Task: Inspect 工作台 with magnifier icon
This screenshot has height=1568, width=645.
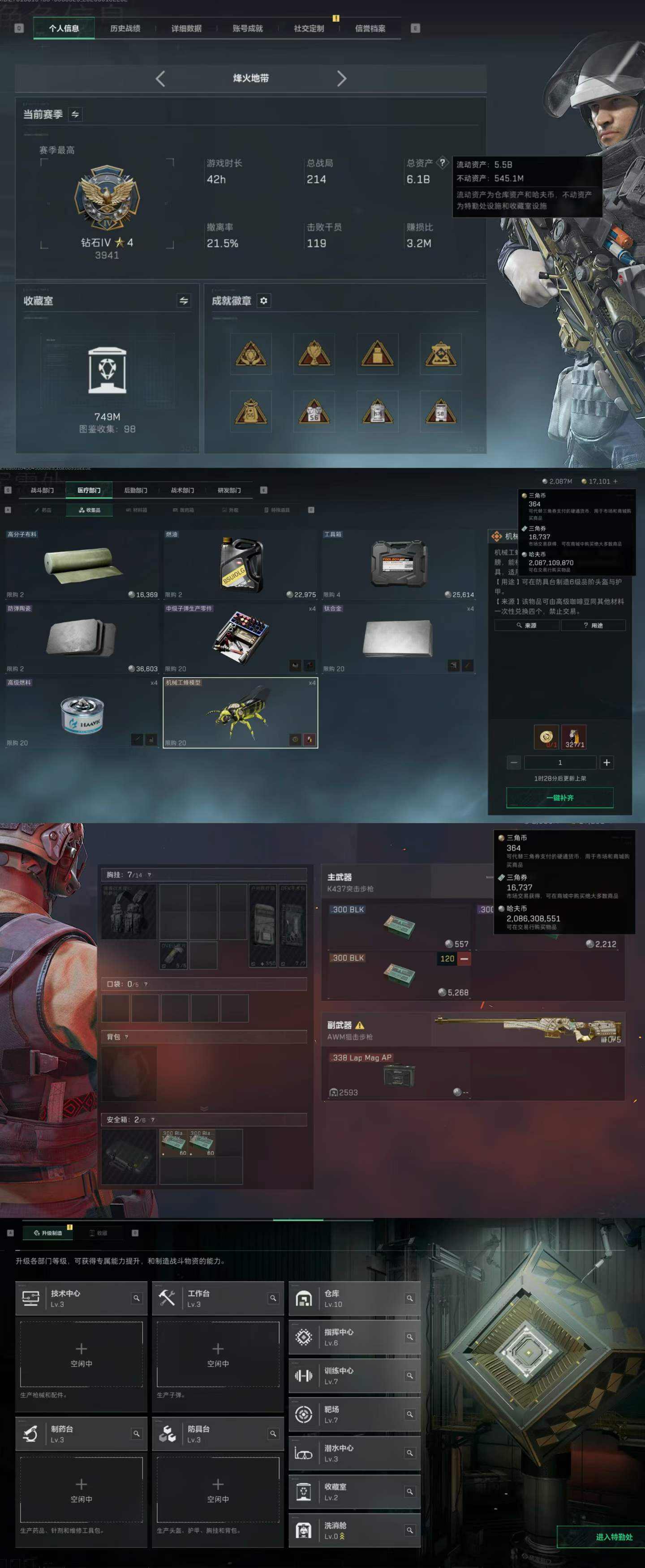Action: pyautogui.click(x=273, y=1299)
